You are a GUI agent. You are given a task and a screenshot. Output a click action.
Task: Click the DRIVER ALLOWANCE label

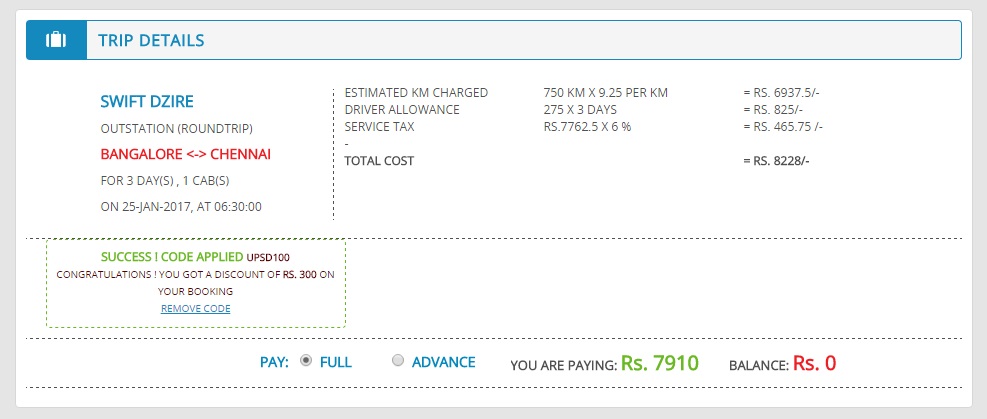[402, 109]
